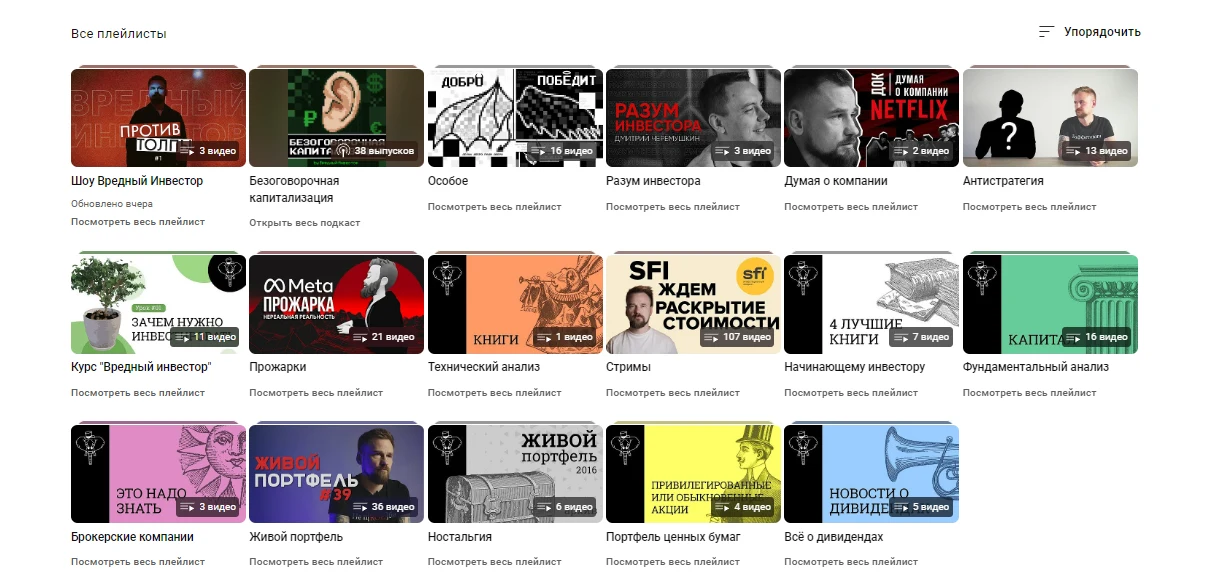Click the Безоговорочная капитализация podcast thumbnail
This screenshot has width=1225, height=586.
[337, 117]
